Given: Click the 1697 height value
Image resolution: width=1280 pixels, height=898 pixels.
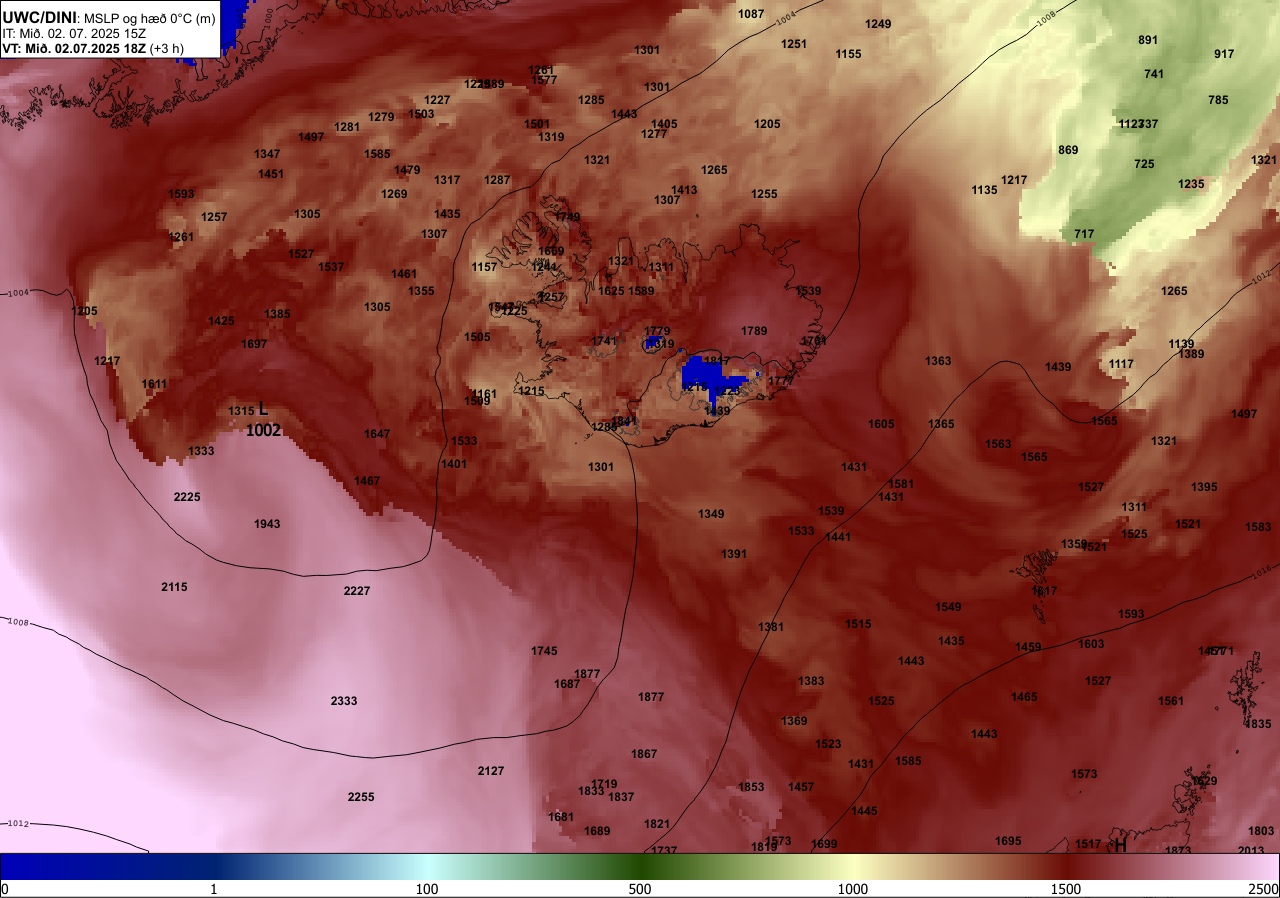Looking at the screenshot, I should (254, 344).
